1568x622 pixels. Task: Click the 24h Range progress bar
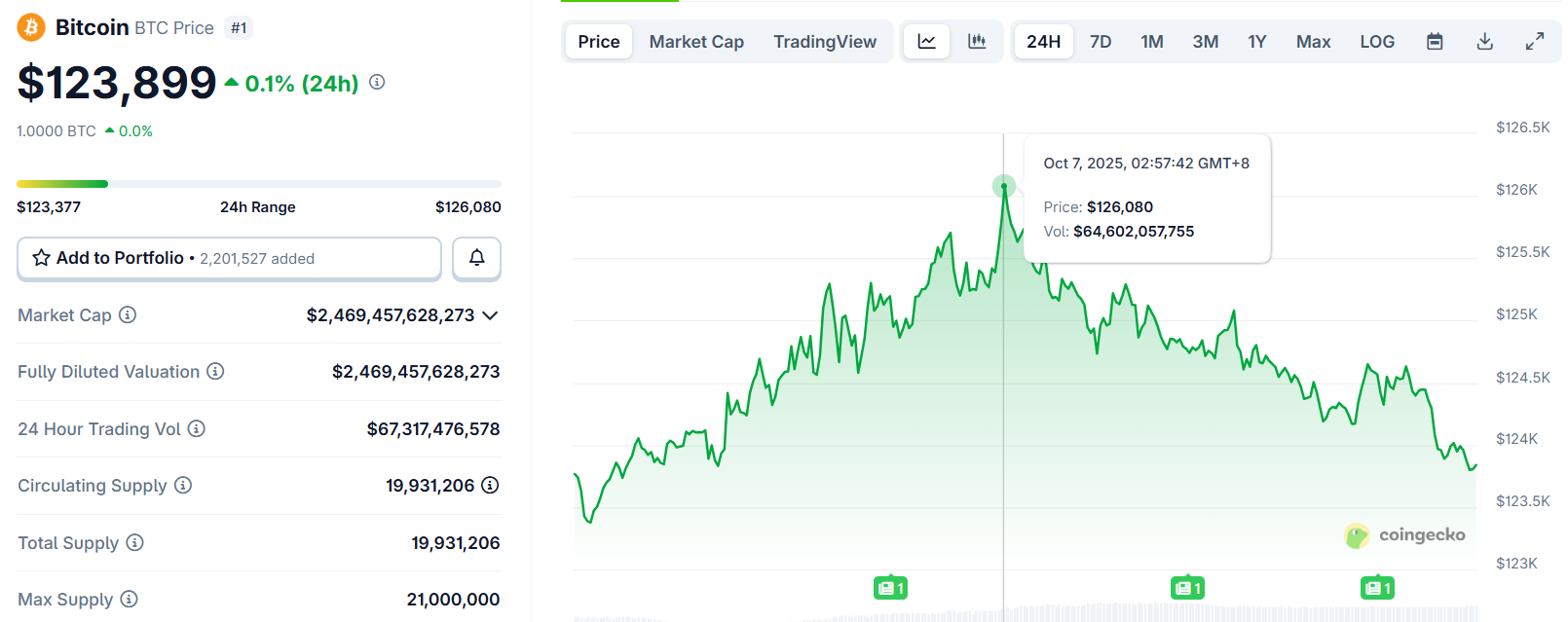[259, 184]
